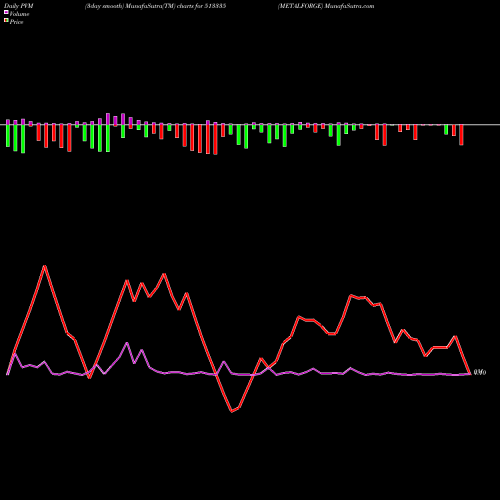Click the METALFORGE MunafaSutra.com label
The width and height of the screenshot is (500, 500).
click(326, 6)
